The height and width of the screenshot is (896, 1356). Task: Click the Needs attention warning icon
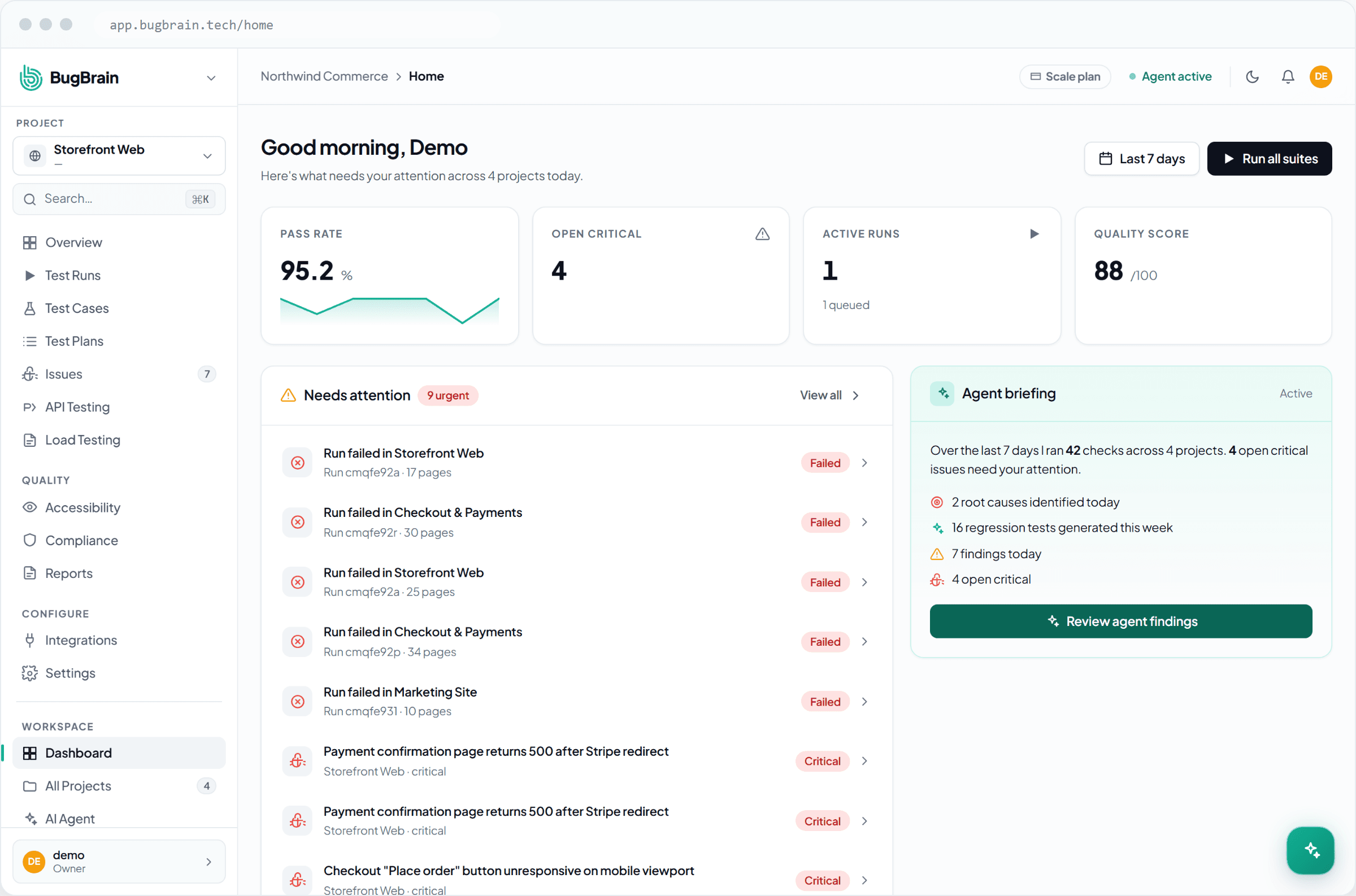pos(288,395)
